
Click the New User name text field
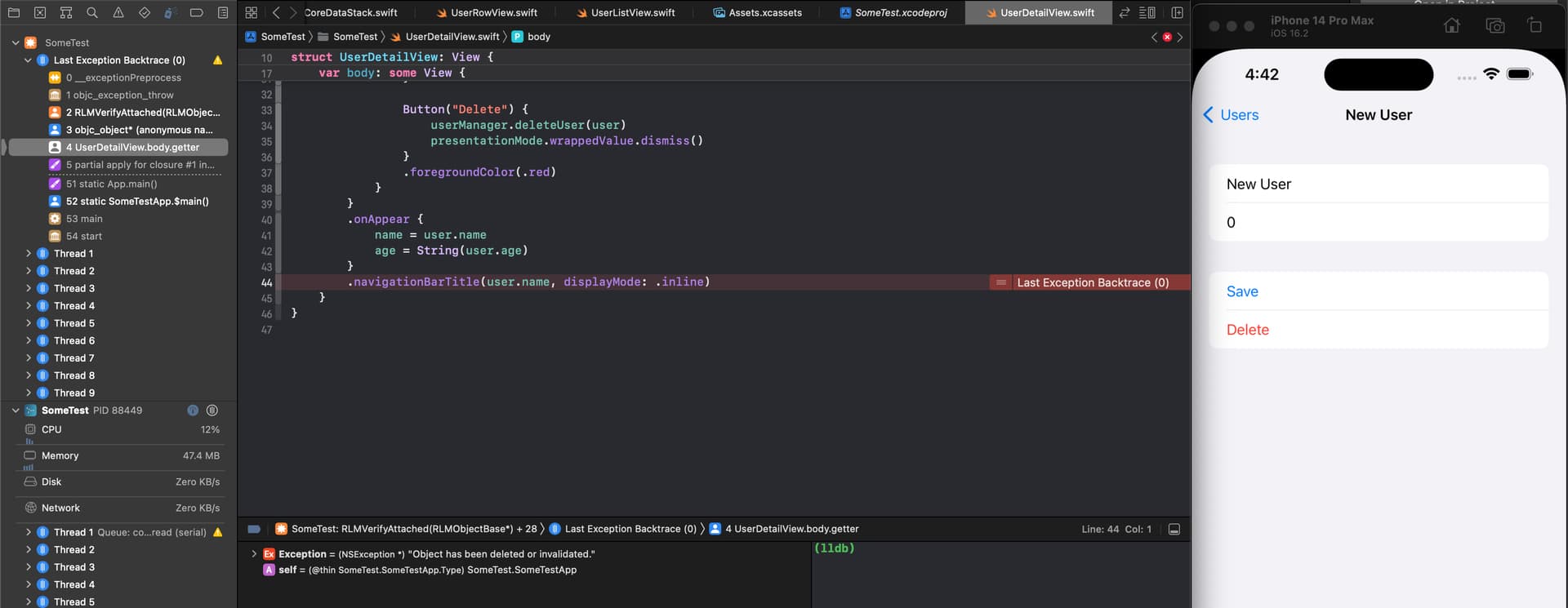pyautogui.click(x=1378, y=184)
